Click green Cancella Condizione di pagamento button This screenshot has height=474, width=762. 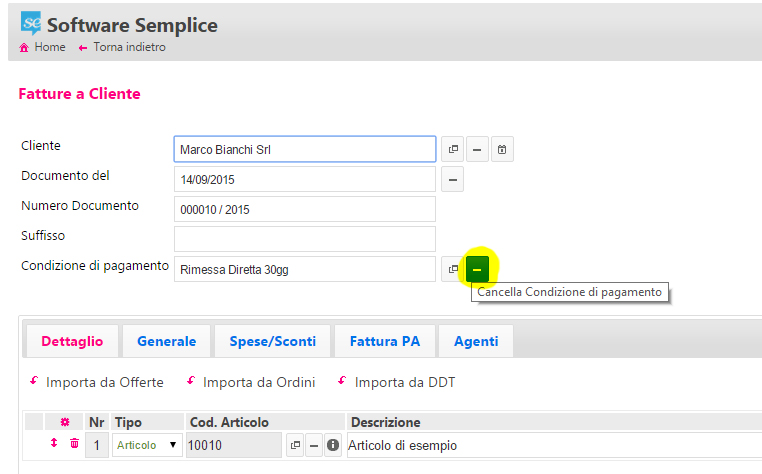[477, 269]
